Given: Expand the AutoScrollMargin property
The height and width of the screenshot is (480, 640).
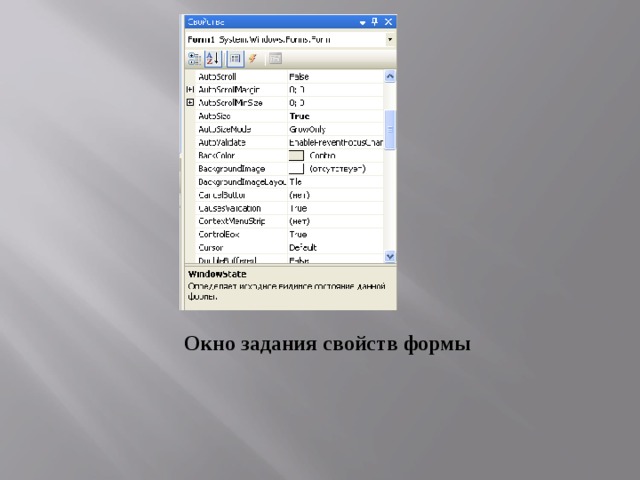Looking at the screenshot, I should pyautogui.click(x=190, y=89).
